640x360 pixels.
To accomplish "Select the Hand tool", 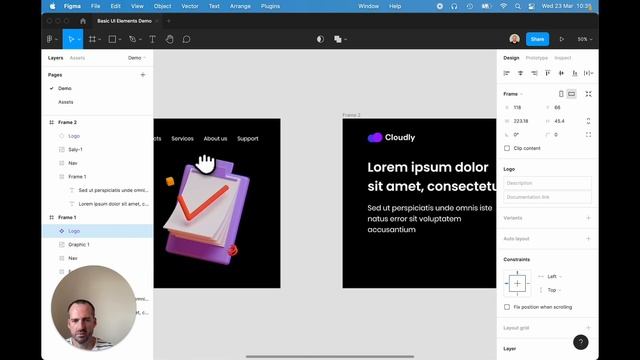I will [x=169, y=39].
